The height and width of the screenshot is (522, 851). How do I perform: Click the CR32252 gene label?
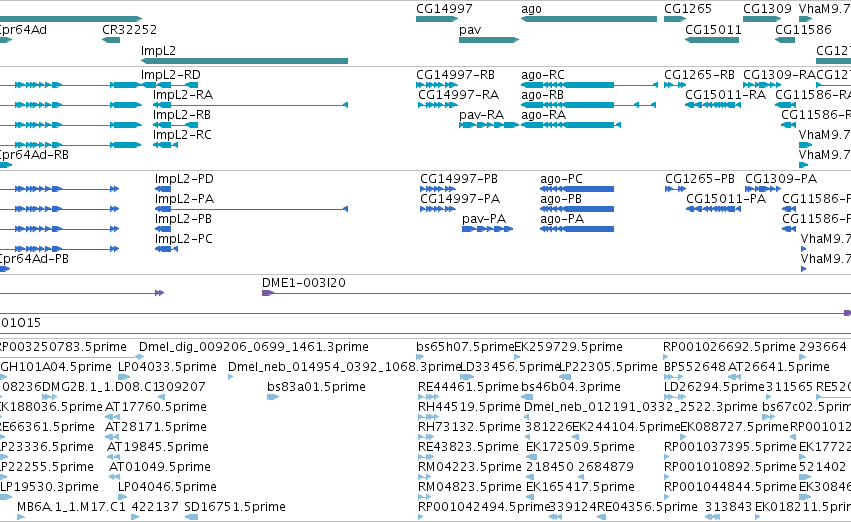click(129, 30)
